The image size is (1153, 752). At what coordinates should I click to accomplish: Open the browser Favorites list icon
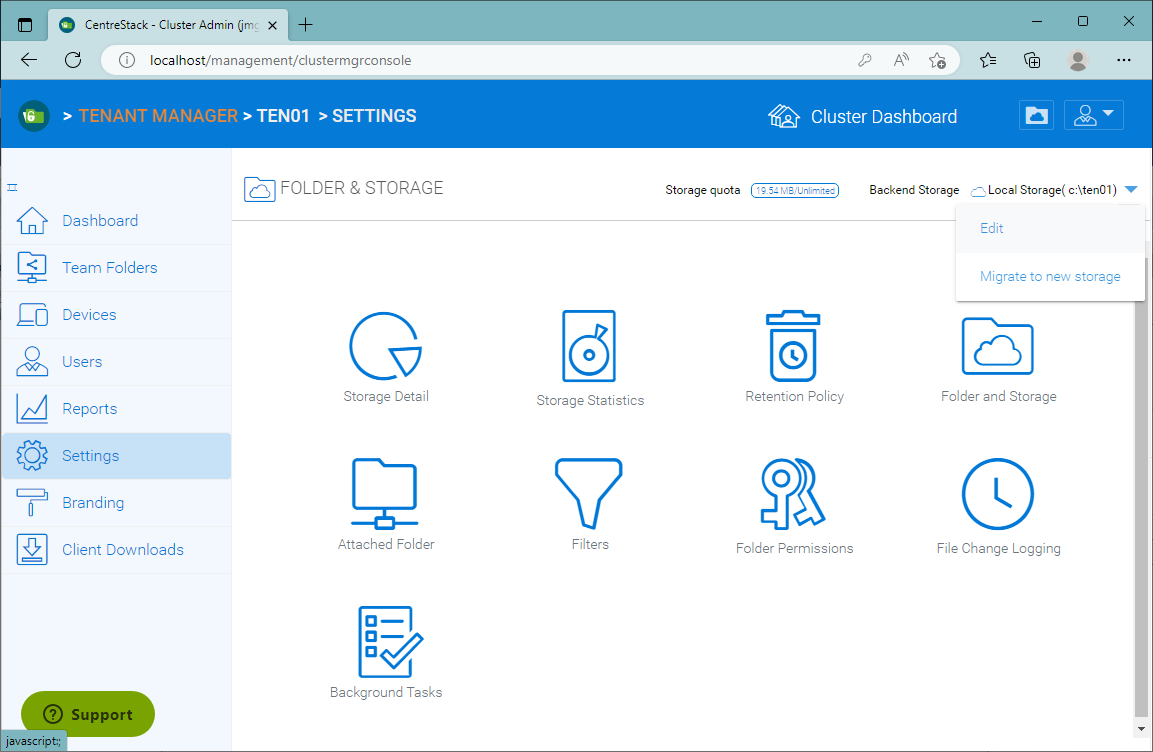tap(988, 60)
